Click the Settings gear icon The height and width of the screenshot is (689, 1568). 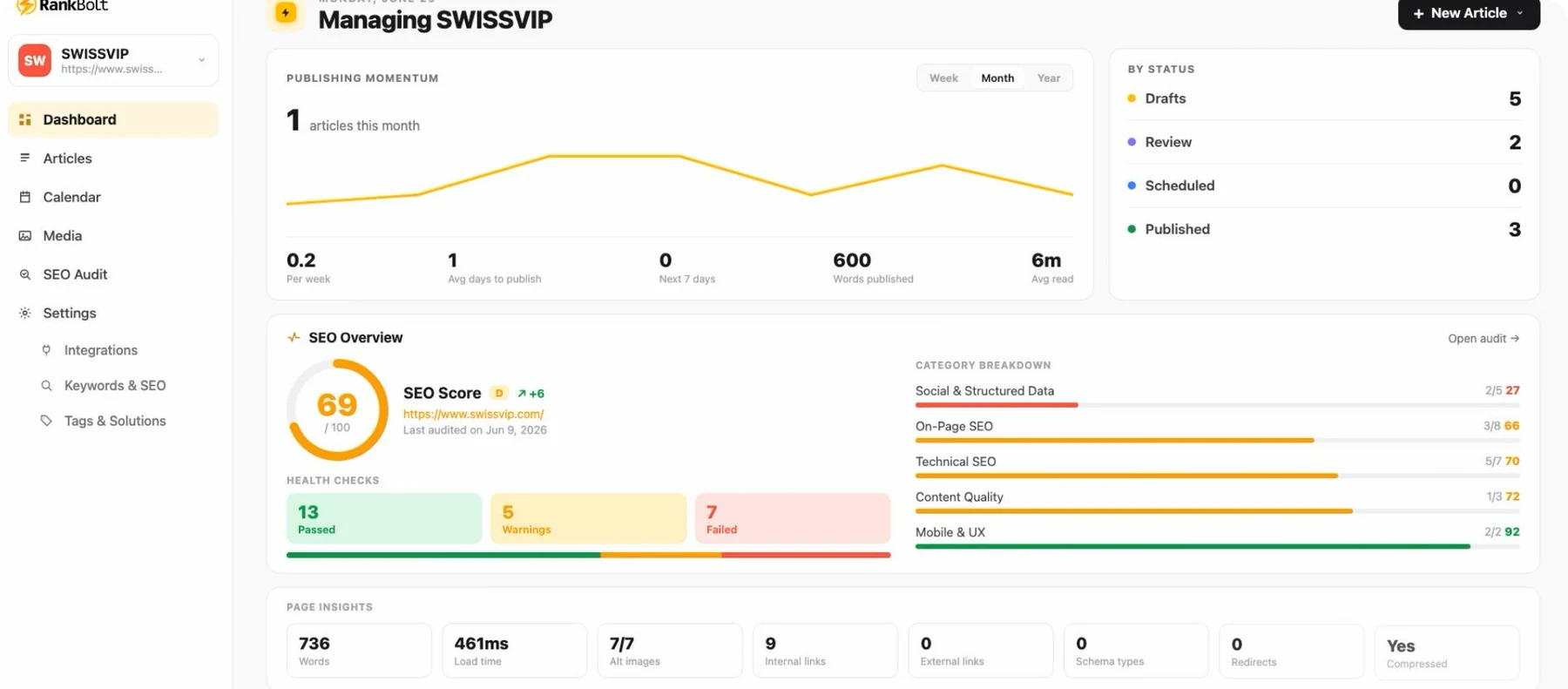[x=25, y=313]
